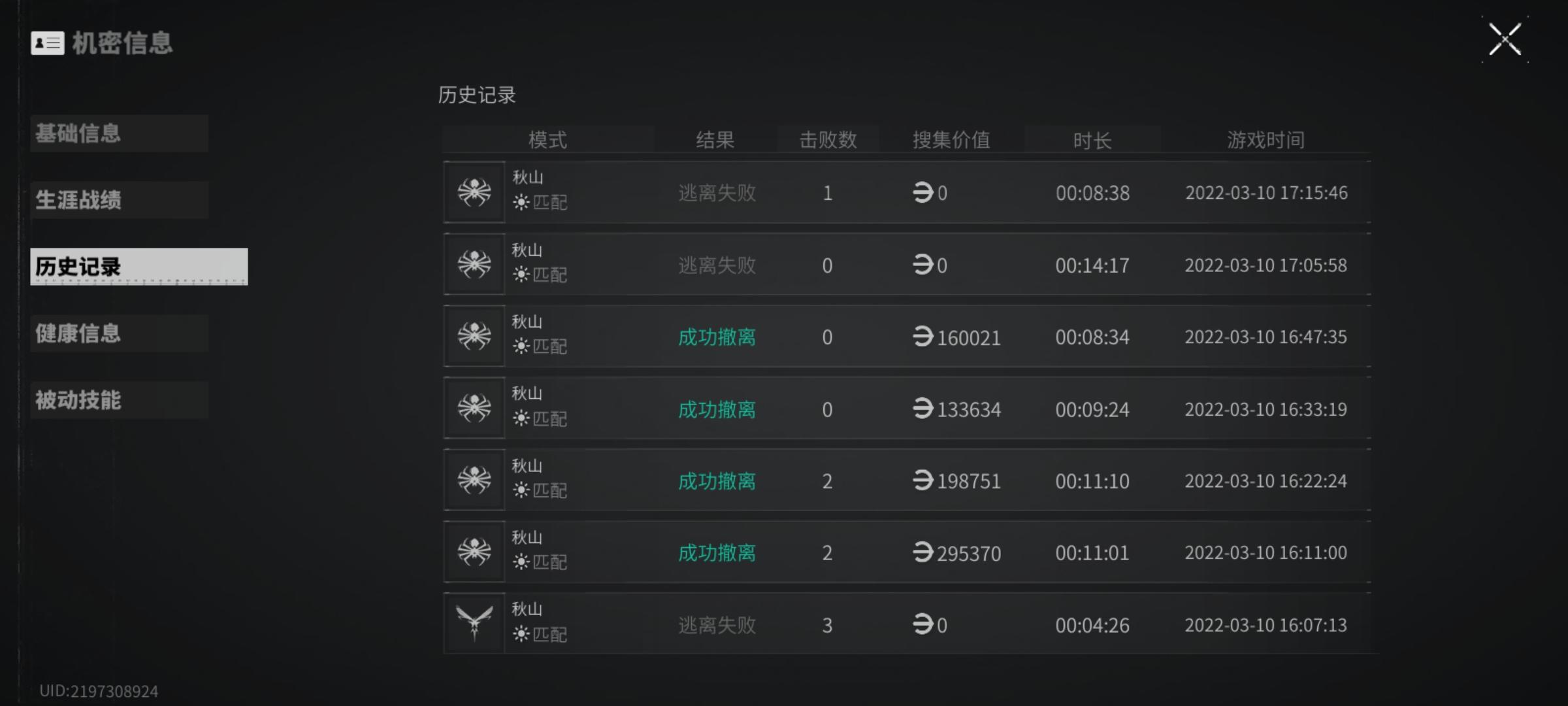The height and width of the screenshot is (706, 1568).
Task: Click the spider icon of the 17:05:58 match
Action: [x=474, y=264]
